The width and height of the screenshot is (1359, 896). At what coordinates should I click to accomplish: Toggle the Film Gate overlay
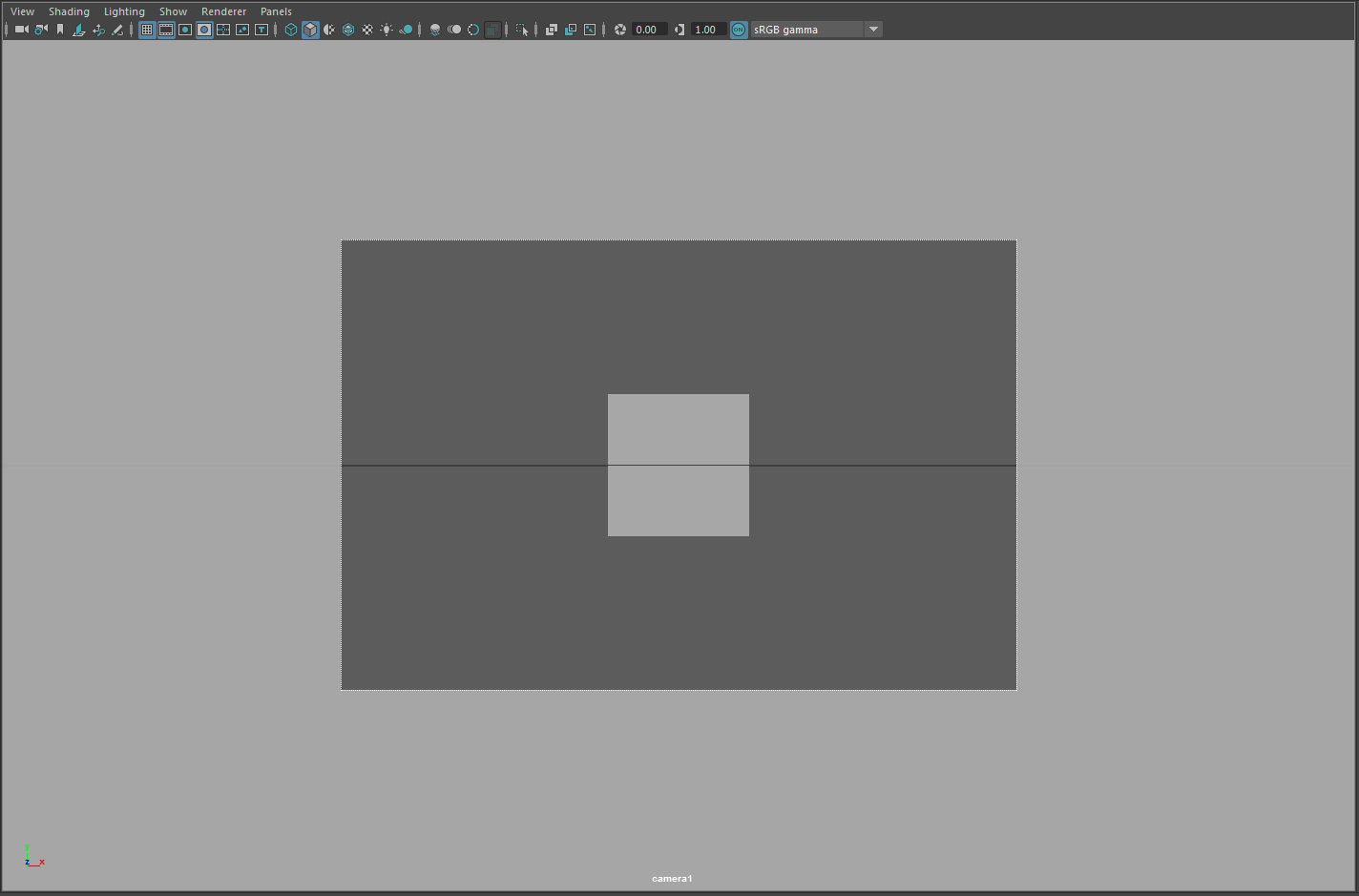(166, 30)
